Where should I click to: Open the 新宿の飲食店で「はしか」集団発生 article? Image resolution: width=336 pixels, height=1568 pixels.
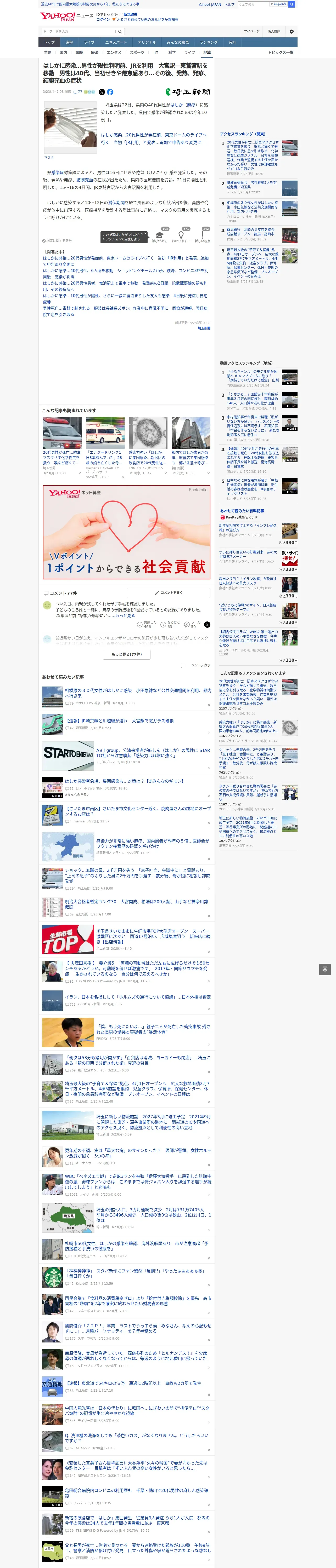pyautogui.click(x=137, y=1520)
